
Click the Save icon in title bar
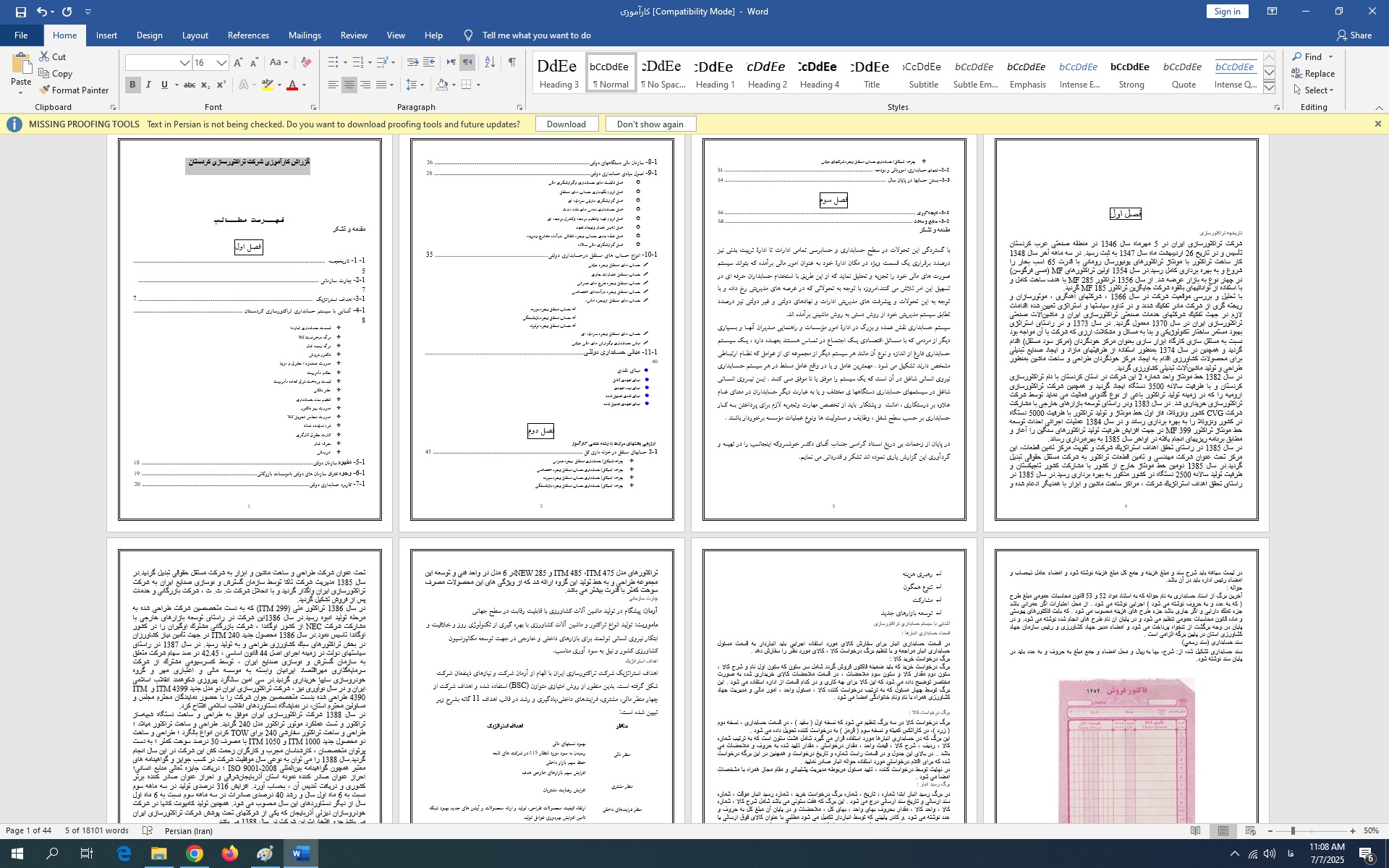click(20, 12)
